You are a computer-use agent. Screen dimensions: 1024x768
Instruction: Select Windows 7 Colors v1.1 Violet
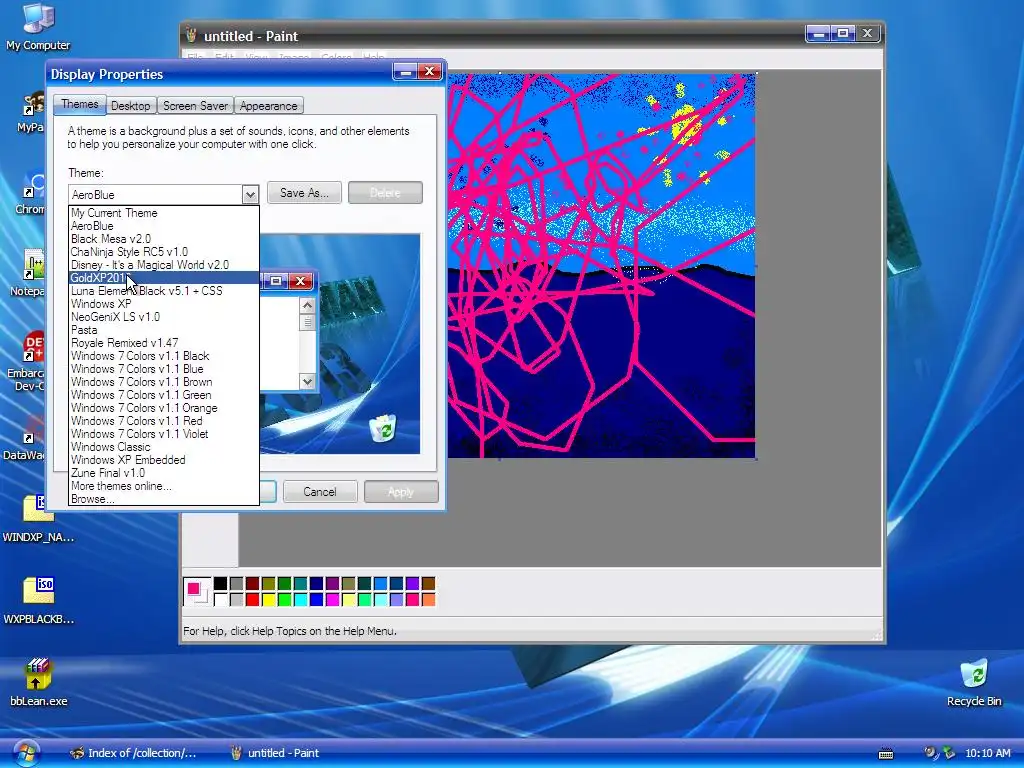tap(164, 435)
